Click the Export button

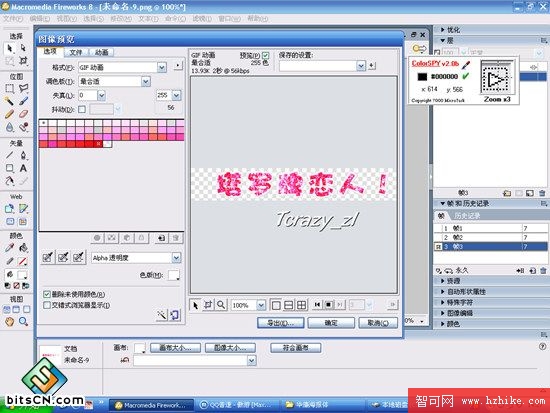click(x=281, y=323)
